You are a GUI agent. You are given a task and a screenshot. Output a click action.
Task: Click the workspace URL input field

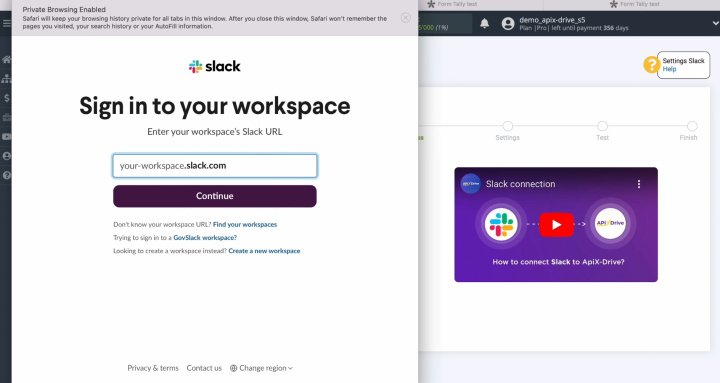[215, 166]
